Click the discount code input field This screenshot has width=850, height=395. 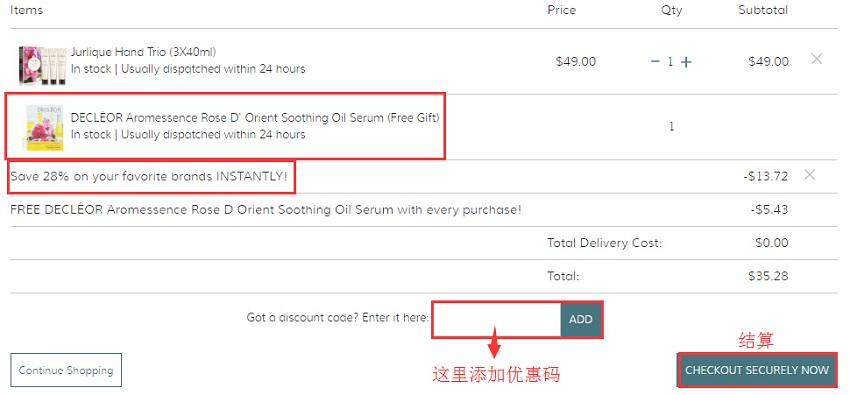pyautogui.click(x=497, y=320)
